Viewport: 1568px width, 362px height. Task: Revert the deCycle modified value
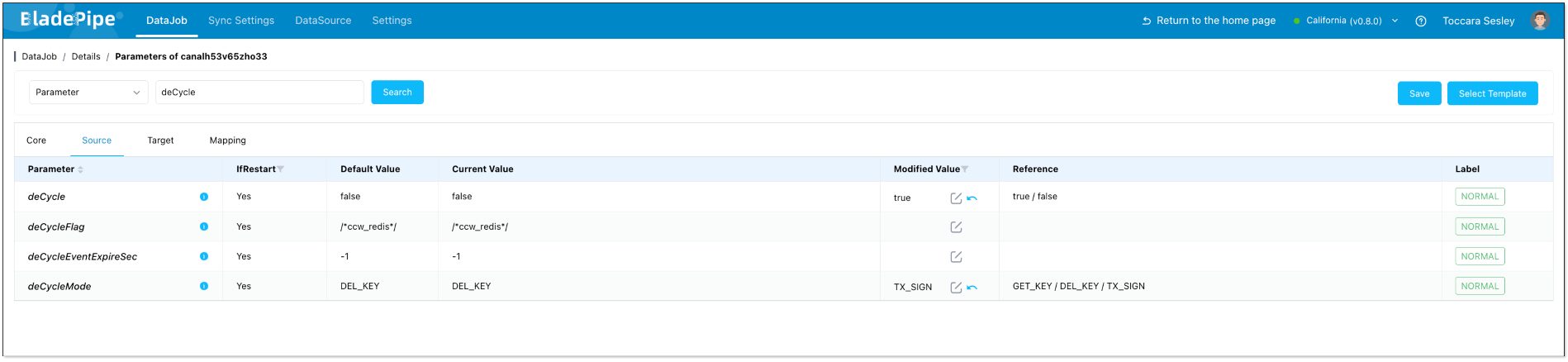coord(972,198)
